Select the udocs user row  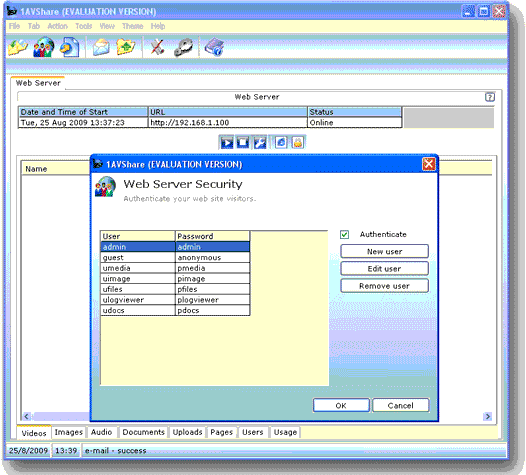pyautogui.click(x=175, y=310)
